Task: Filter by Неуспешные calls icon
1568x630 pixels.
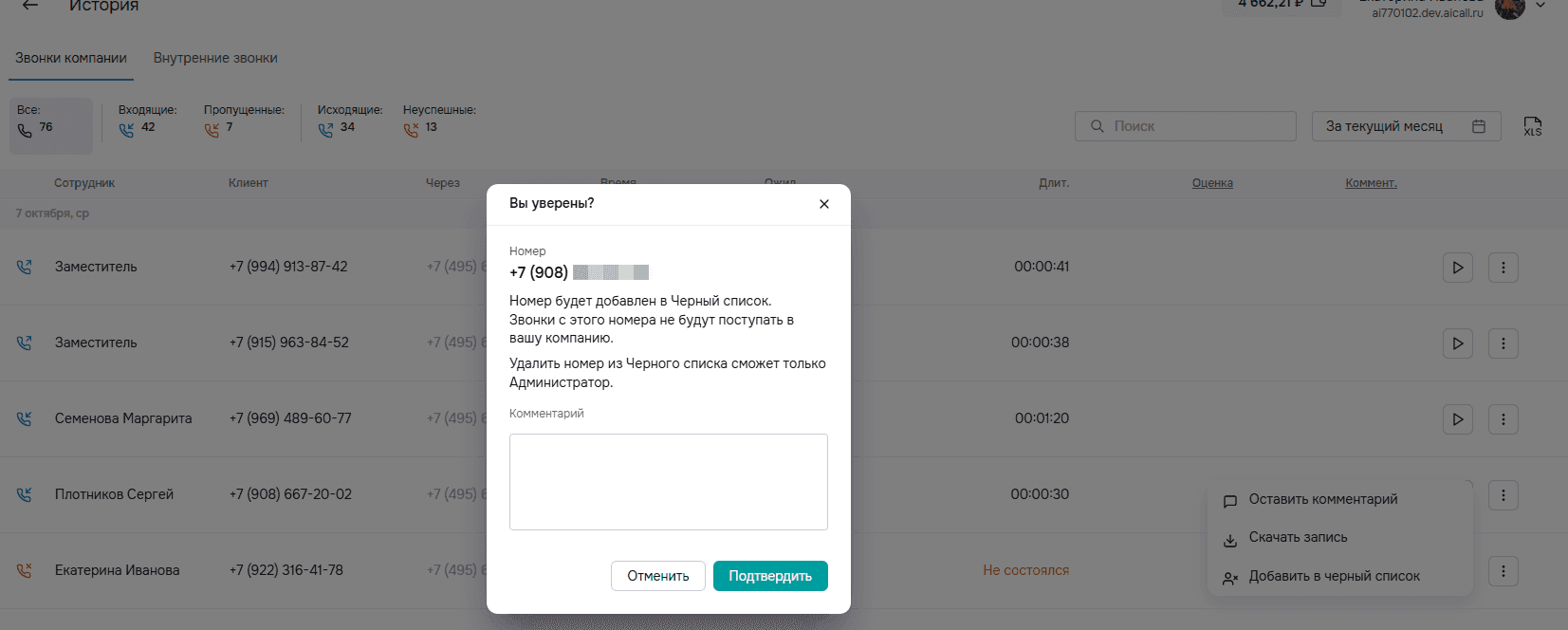Action: pyautogui.click(x=411, y=129)
